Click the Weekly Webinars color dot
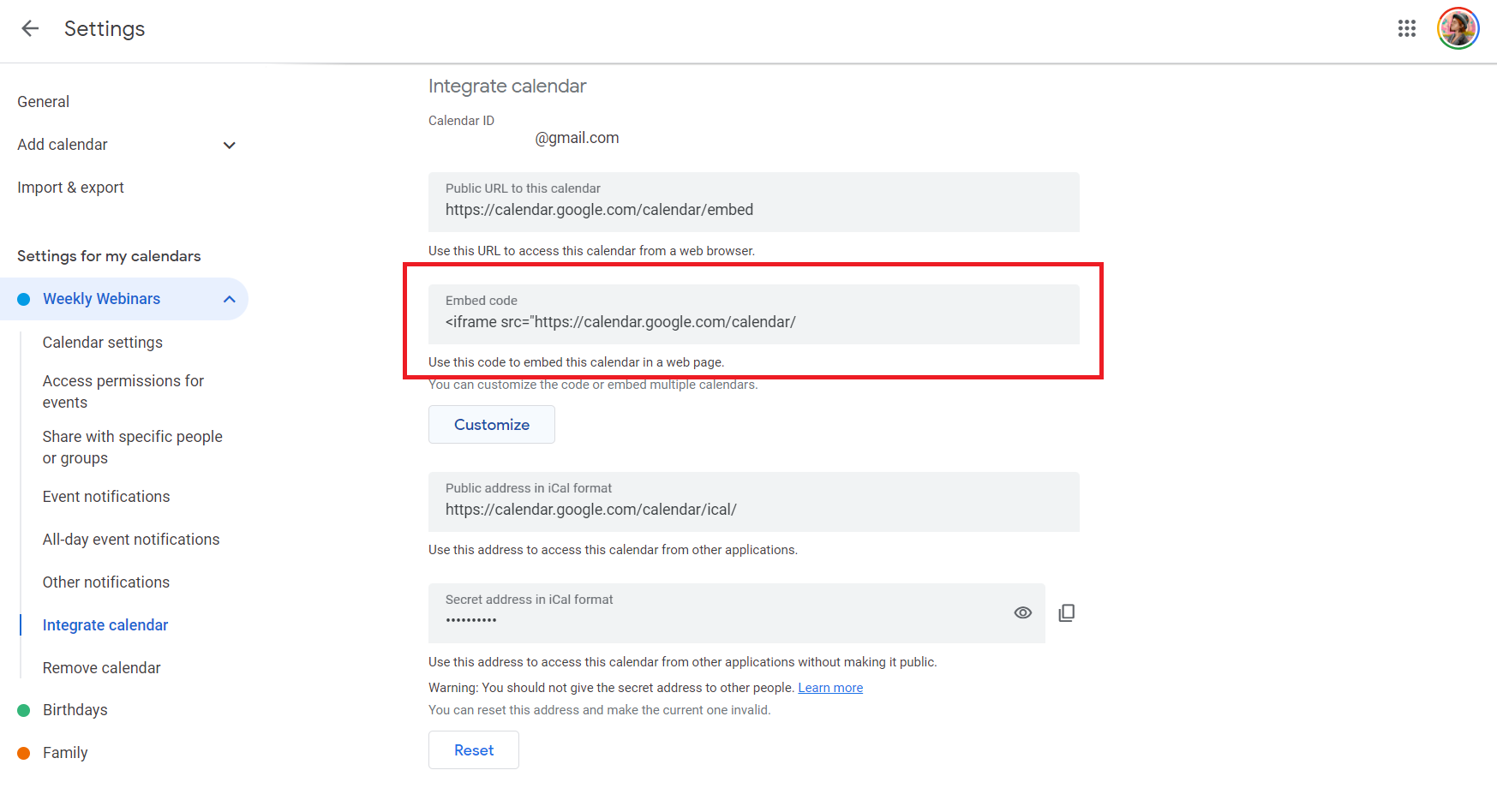 tap(23, 298)
